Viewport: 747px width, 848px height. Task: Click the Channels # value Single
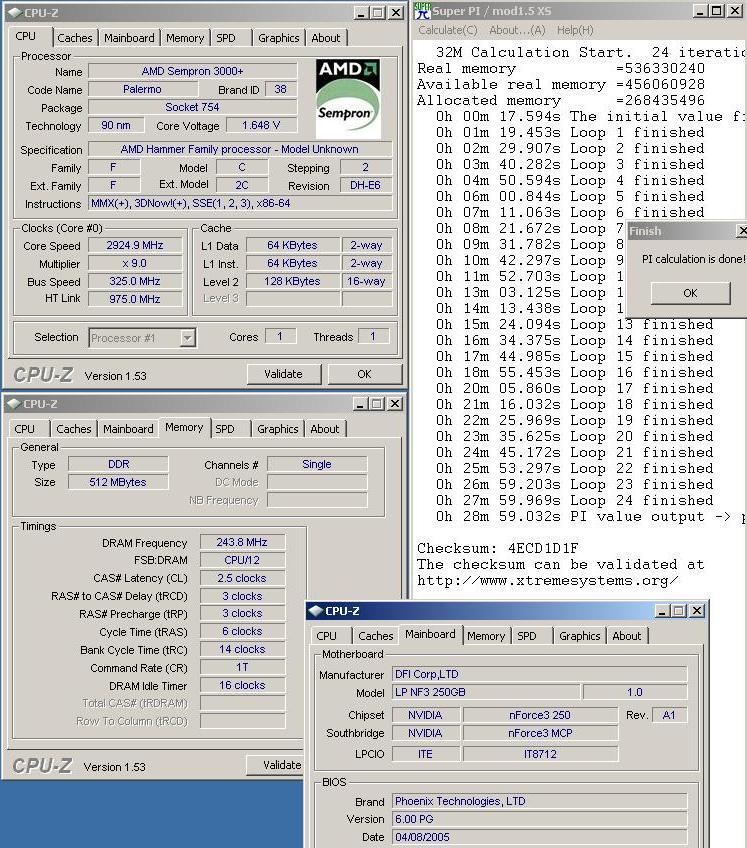[317, 465]
